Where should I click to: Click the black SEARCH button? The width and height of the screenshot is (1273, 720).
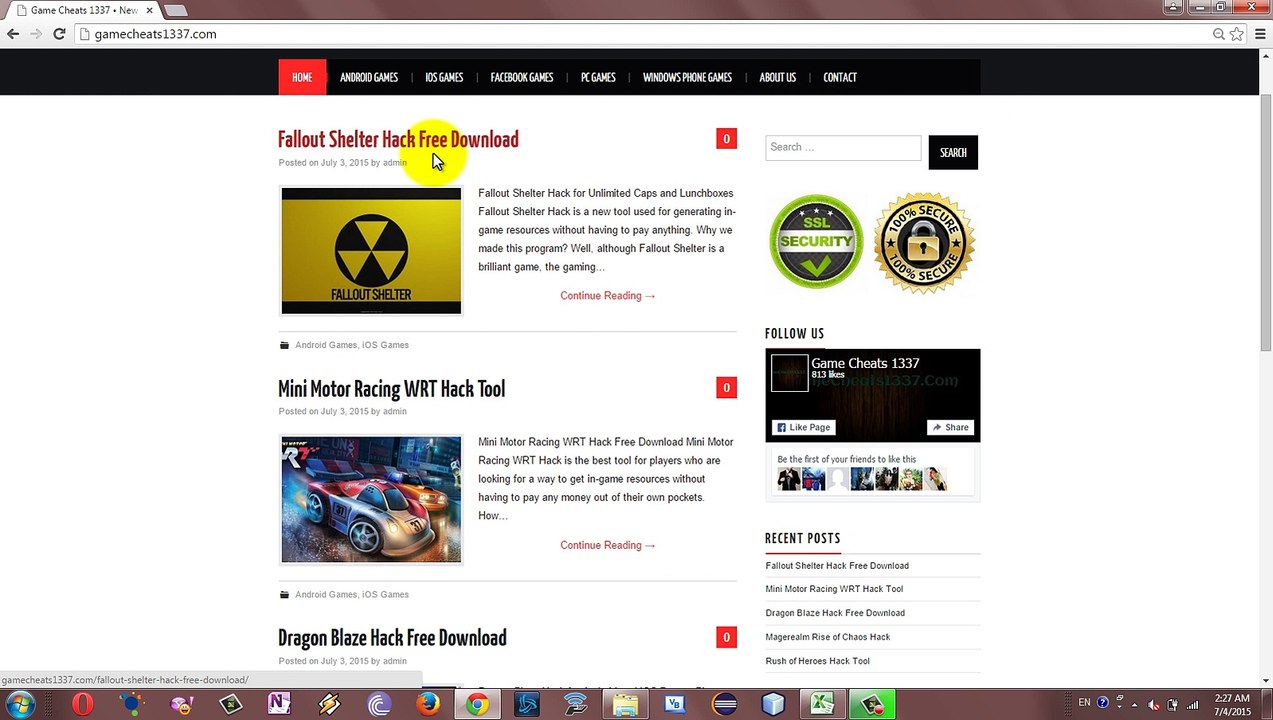(x=953, y=152)
